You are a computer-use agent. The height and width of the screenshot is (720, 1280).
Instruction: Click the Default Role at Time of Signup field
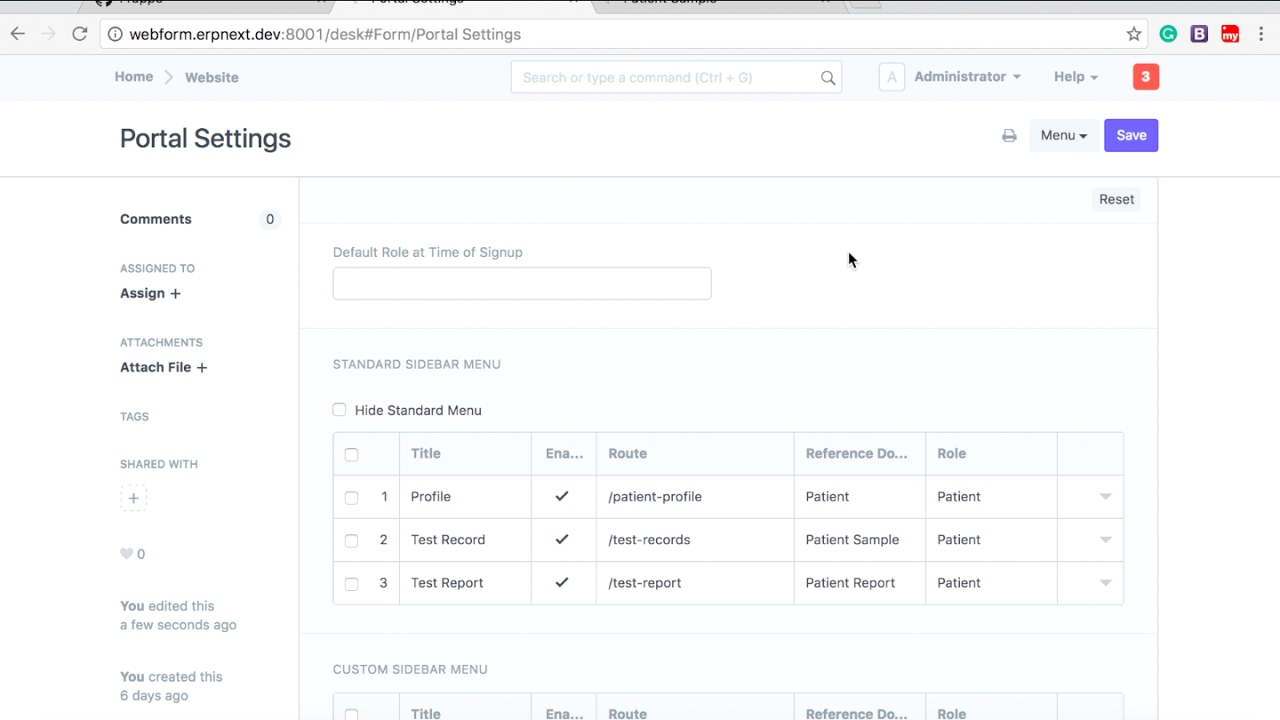pyautogui.click(x=522, y=284)
